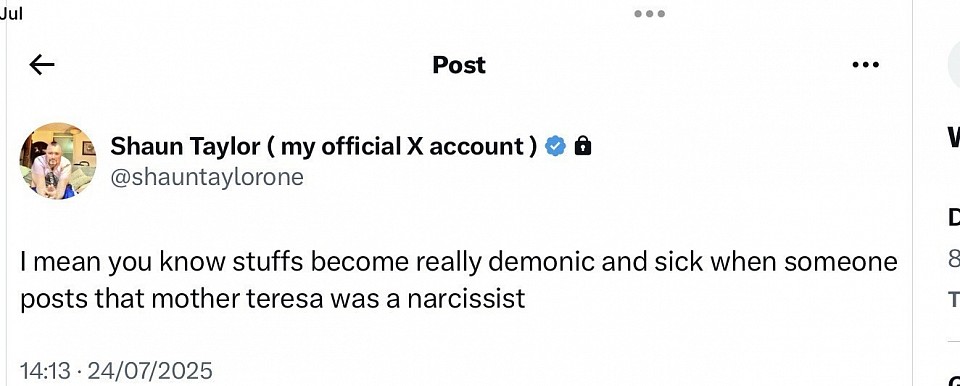
Task: Click the Post header title
Action: pos(459,64)
